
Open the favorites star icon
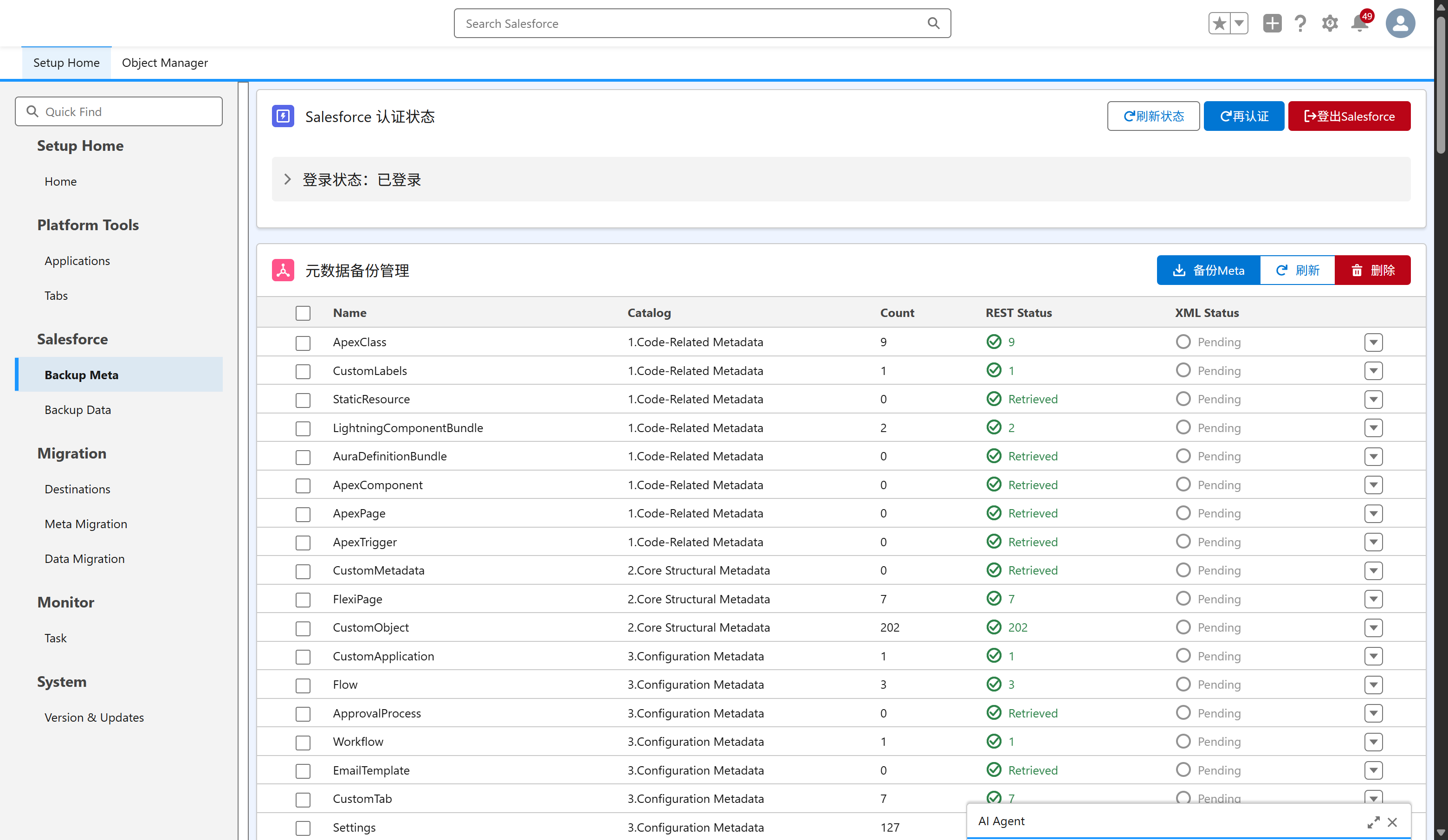(1219, 24)
